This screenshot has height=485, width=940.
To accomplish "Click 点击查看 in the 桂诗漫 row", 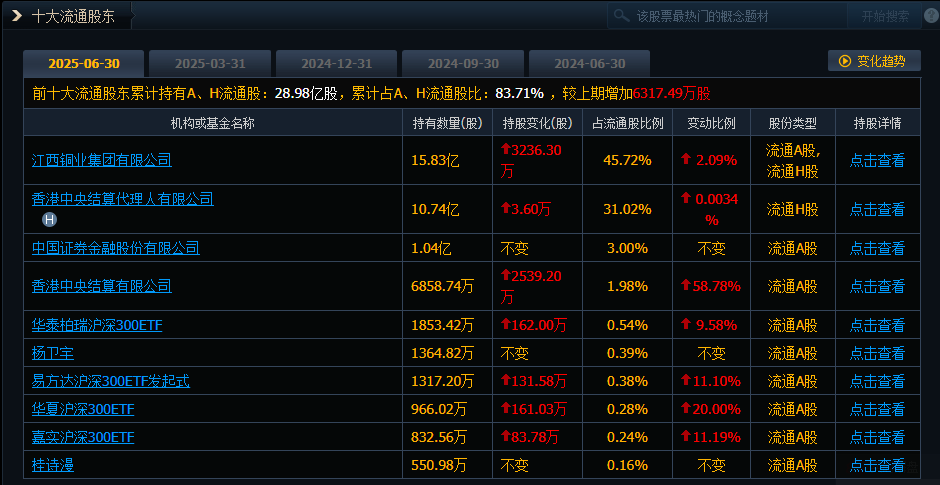I will coord(877,465).
